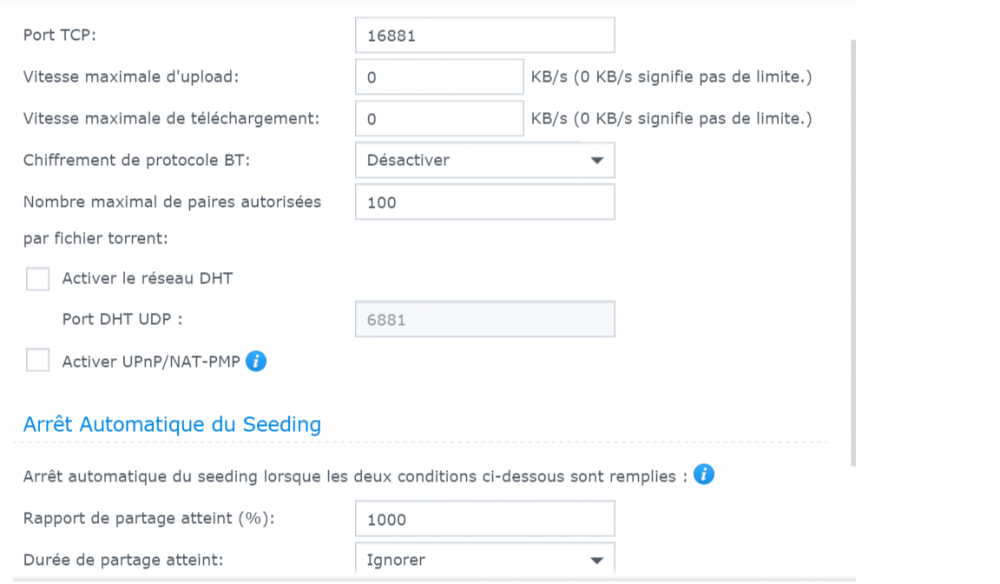Click the Port DHT UDP field

[x=485, y=319]
